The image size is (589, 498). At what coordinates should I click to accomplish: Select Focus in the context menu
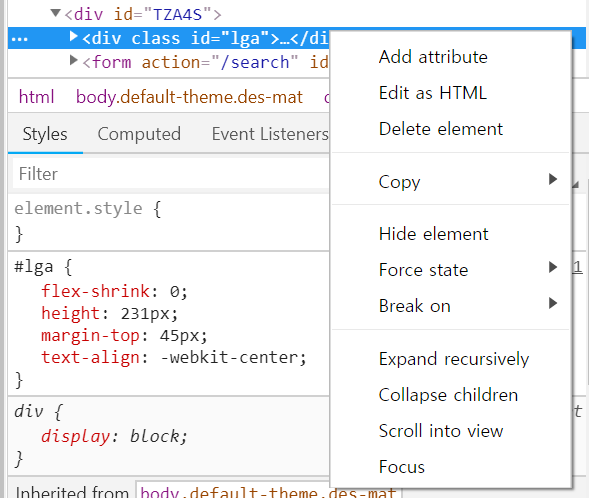[402, 467]
